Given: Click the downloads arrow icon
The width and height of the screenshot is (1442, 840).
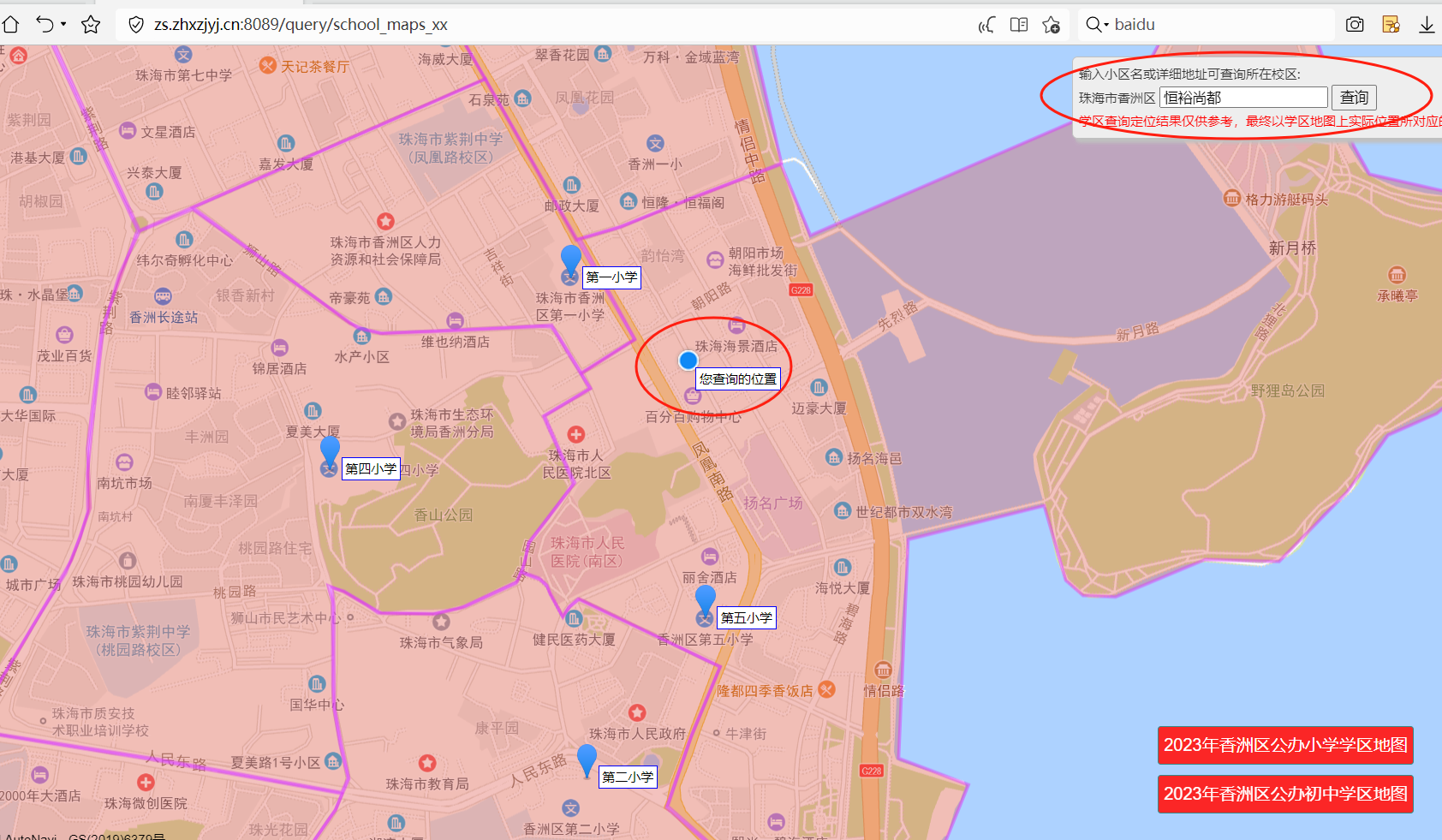Looking at the screenshot, I should click(x=1427, y=25).
